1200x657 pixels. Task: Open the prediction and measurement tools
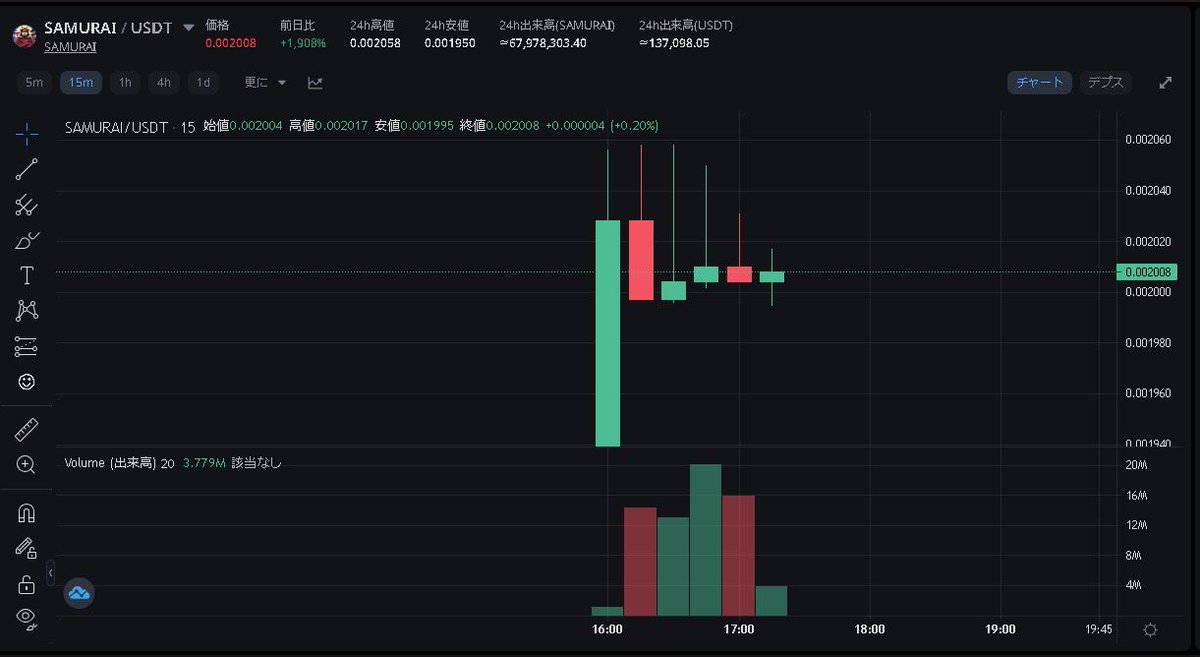[x=27, y=347]
